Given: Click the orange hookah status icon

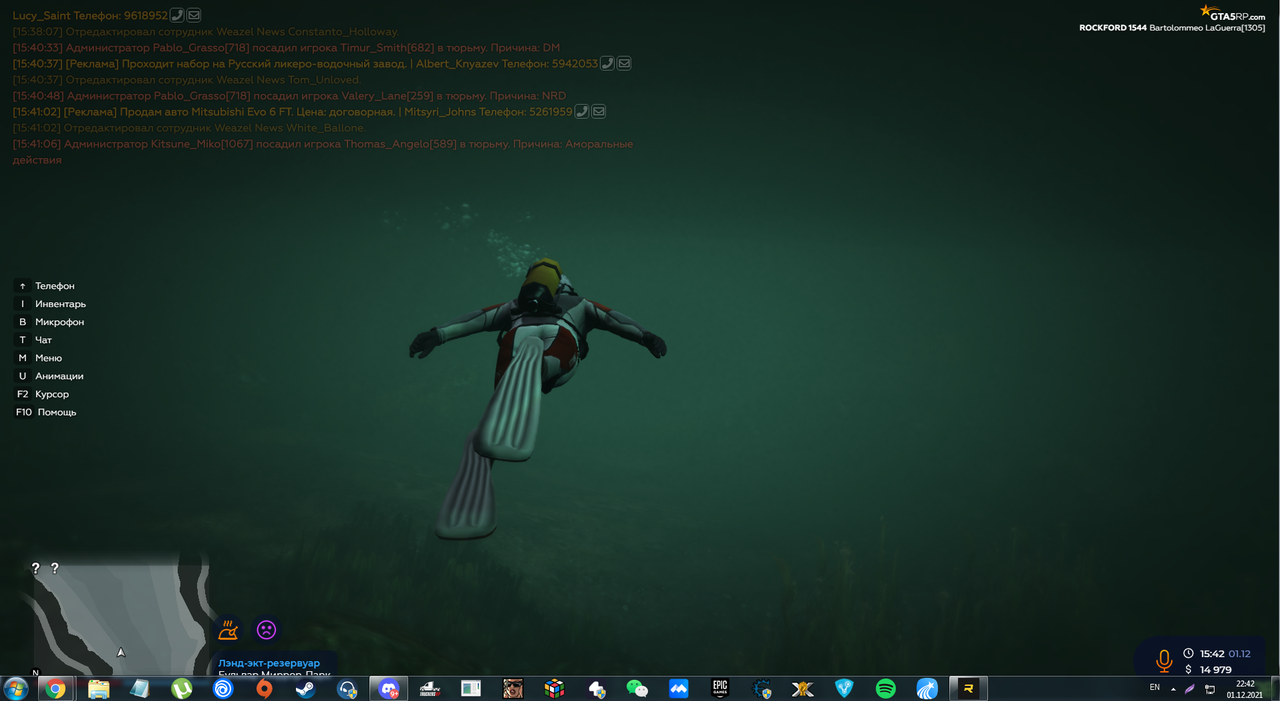Looking at the screenshot, I should (x=228, y=630).
